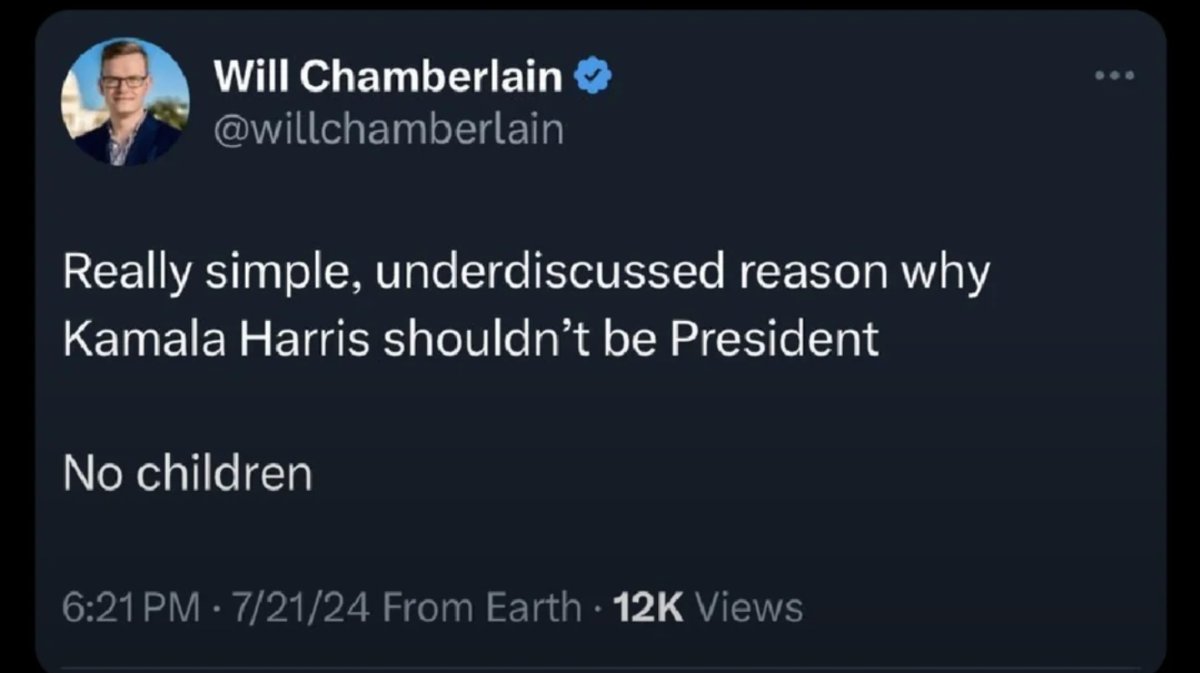Screen dimensions: 1200x673
Task: Click the word Views in tweet footer
Action: [749, 606]
